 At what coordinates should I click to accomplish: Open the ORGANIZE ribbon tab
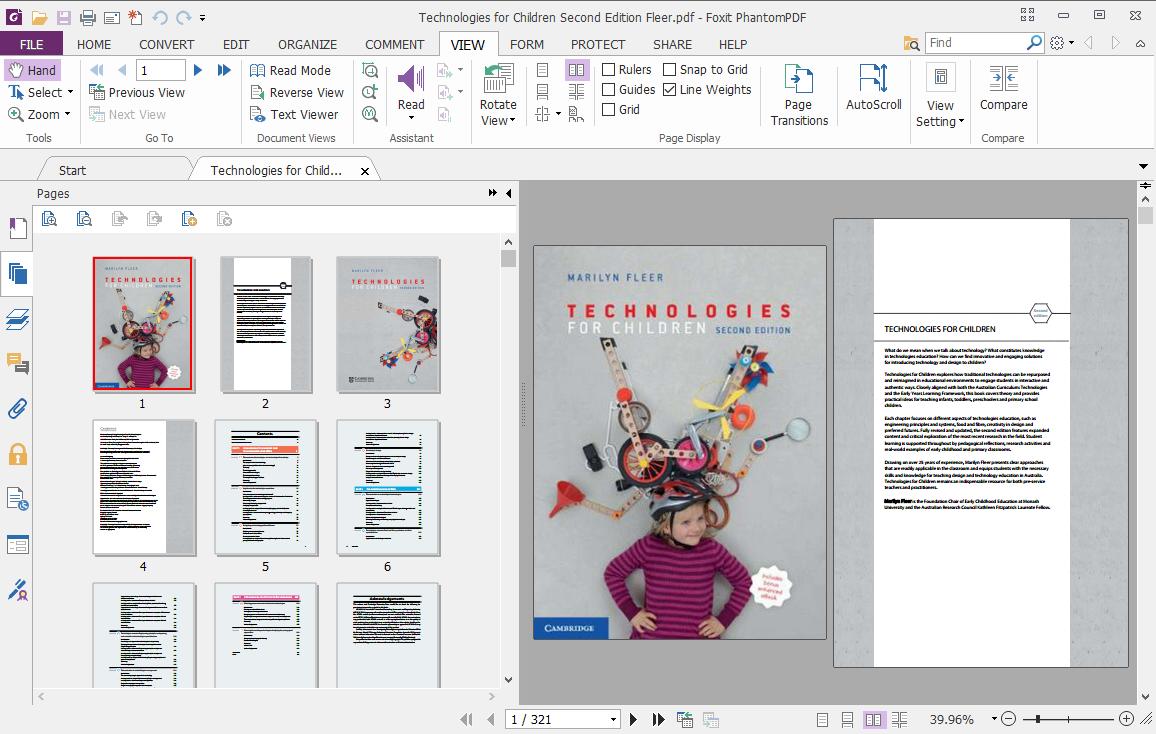[307, 44]
